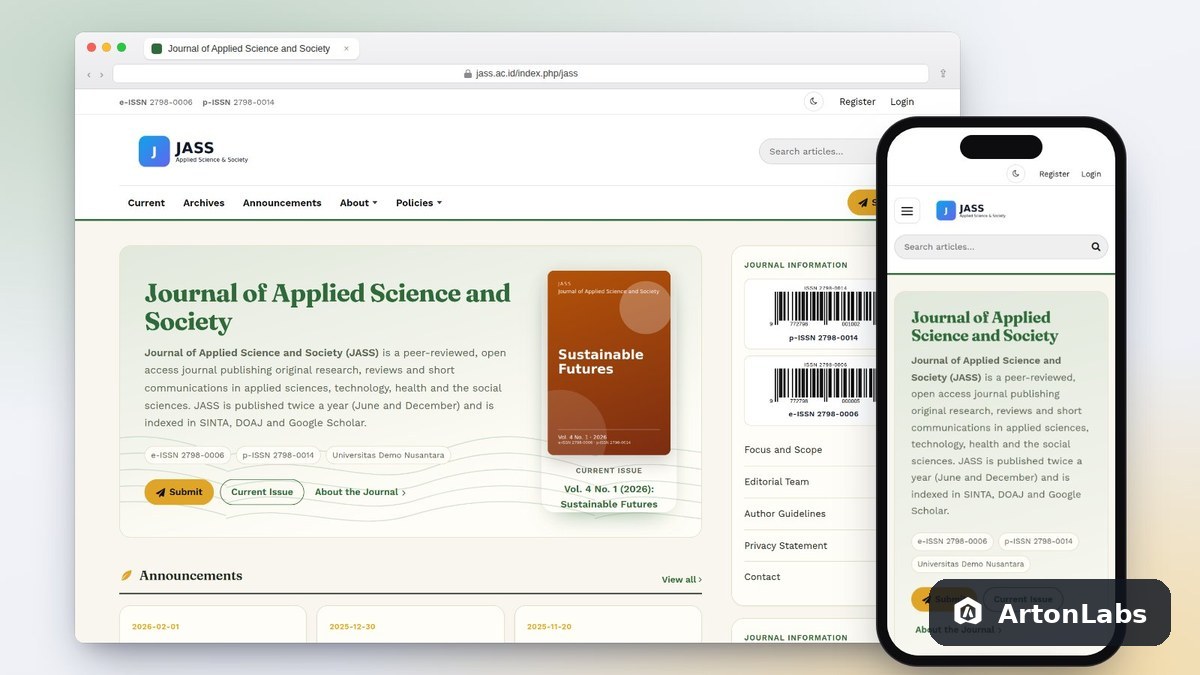Image resolution: width=1200 pixels, height=675 pixels.
Task: Select the Journal of Applied Science and Society browser tab
Action: click(x=253, y=48)
